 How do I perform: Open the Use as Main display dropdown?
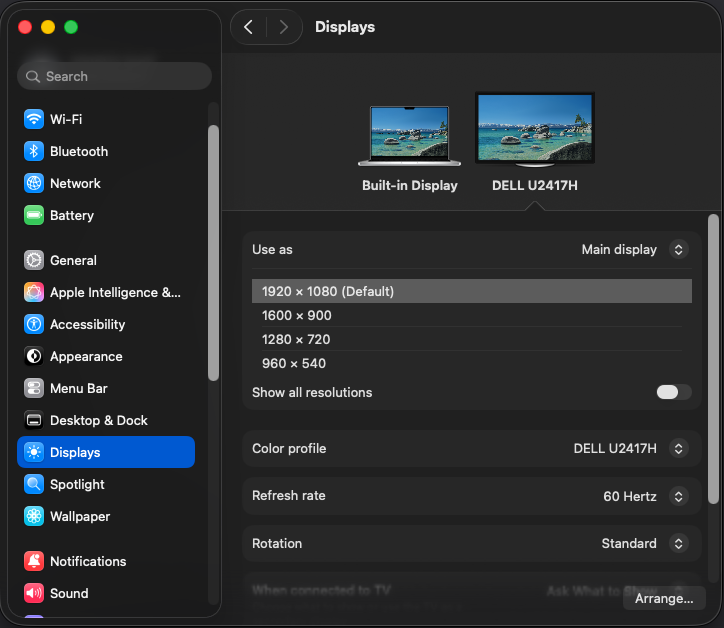pos(678,249)
